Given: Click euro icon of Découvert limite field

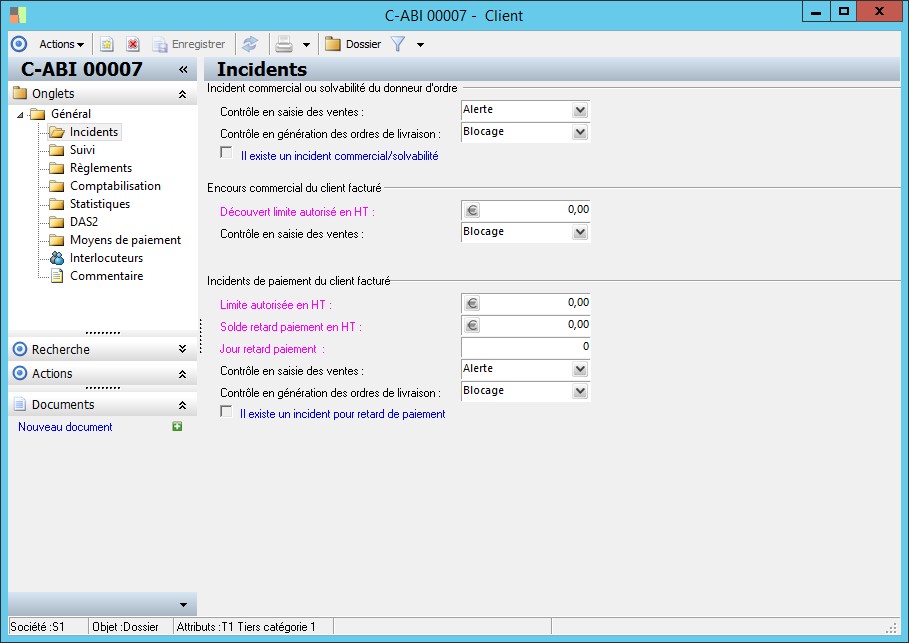Looking at the screenshot, I should [x=472, y=210].
